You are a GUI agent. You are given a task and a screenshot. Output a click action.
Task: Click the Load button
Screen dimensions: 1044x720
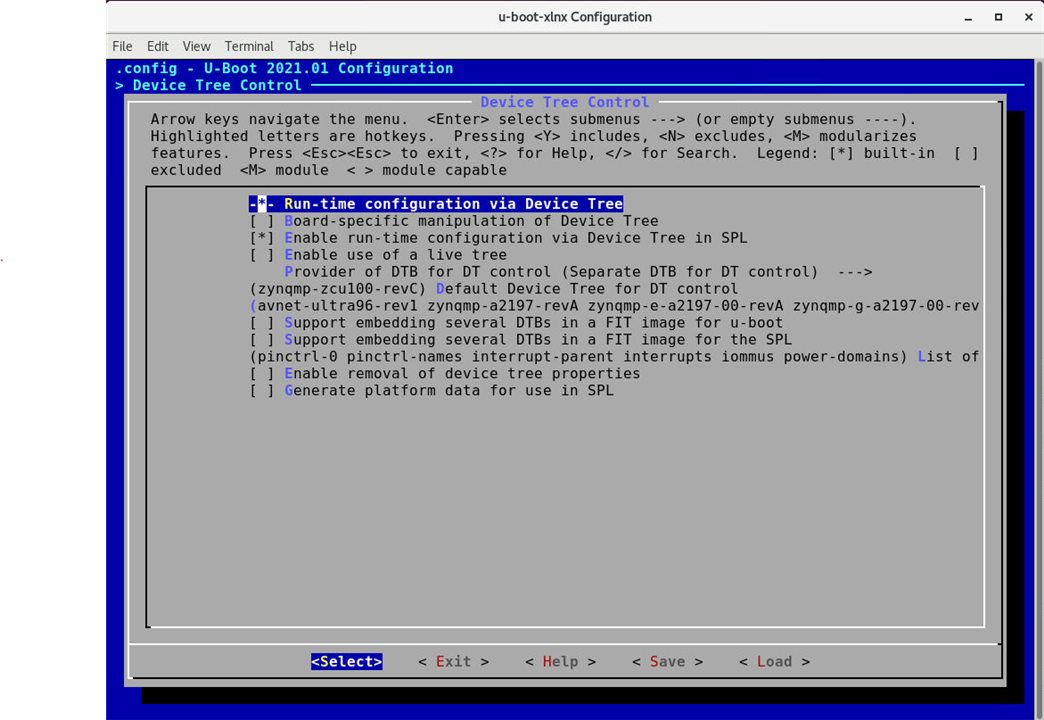(774, 662)
